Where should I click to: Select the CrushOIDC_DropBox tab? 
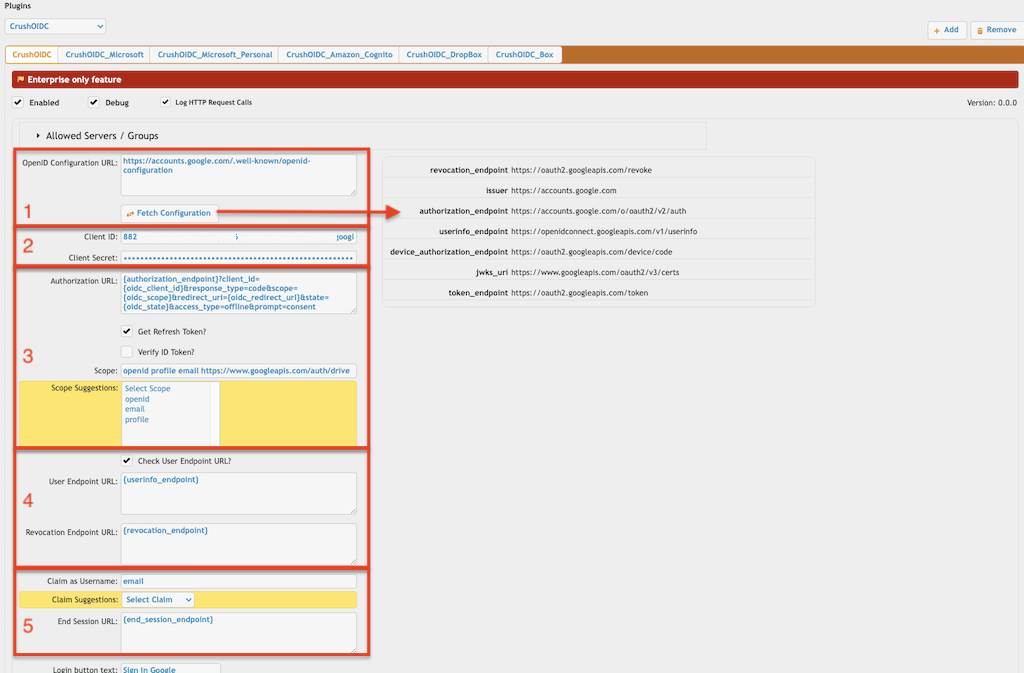tap(443, 55)
